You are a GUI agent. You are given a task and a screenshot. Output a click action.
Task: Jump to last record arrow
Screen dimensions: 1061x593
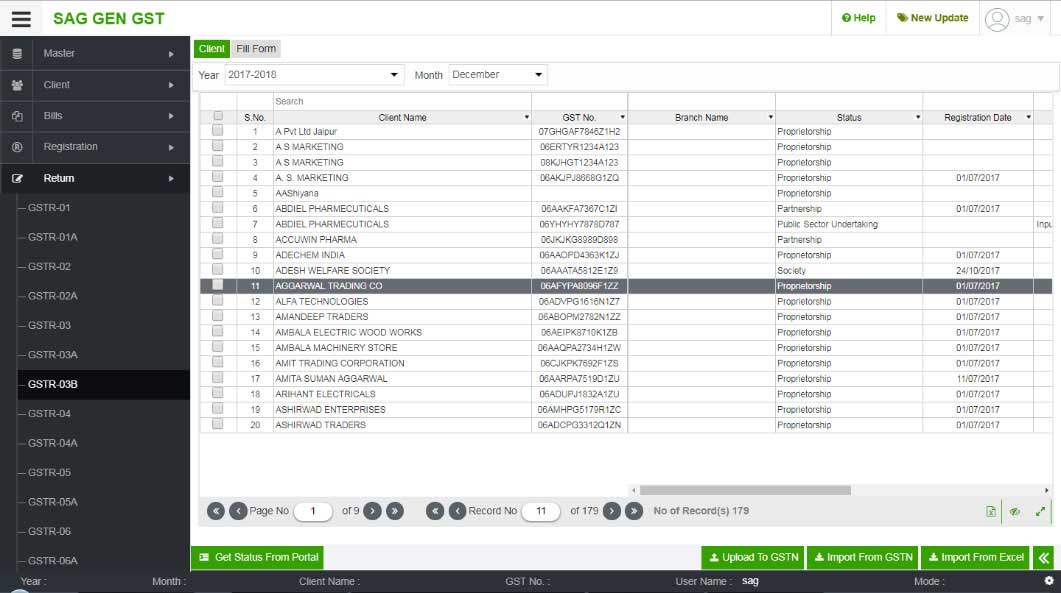point(634,511)
